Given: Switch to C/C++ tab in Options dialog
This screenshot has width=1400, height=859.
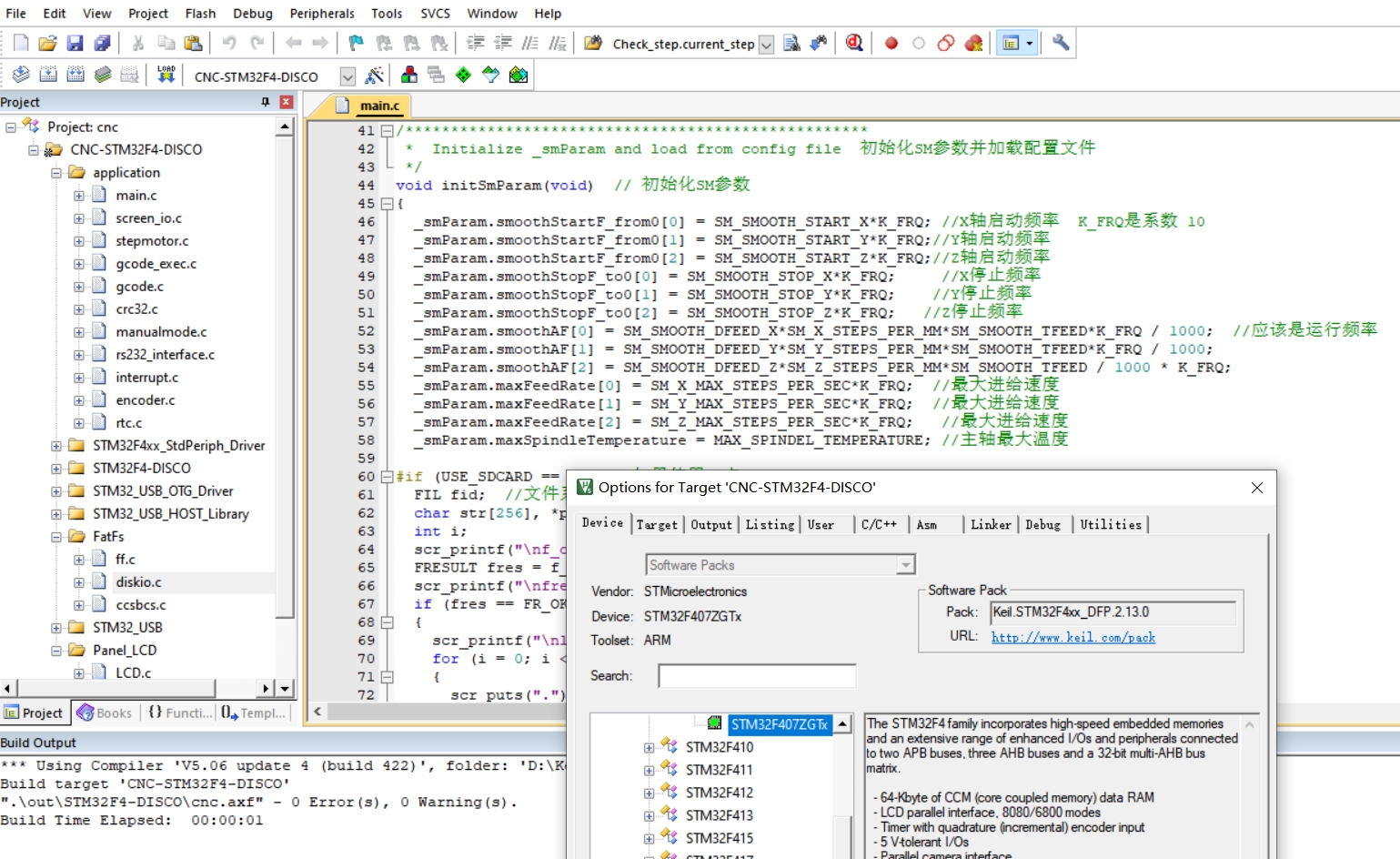Looking at the screenshot, I should (x=879, y=525).
